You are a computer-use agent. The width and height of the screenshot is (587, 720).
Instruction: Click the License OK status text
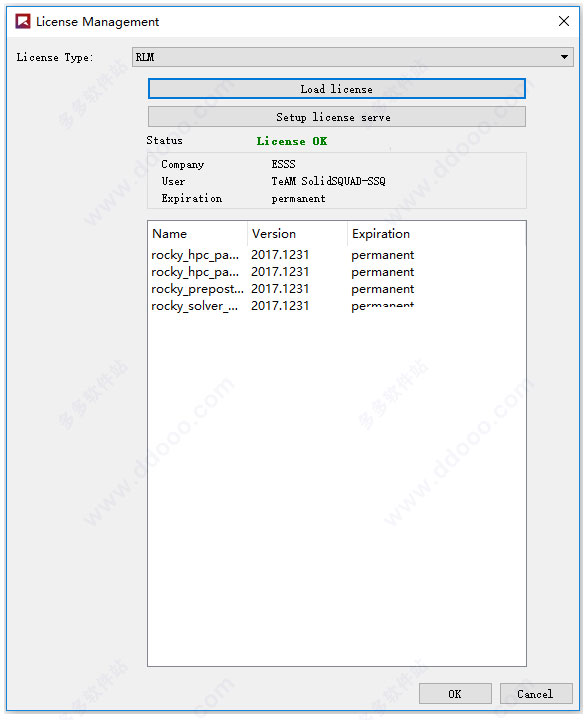click(292, 141)
